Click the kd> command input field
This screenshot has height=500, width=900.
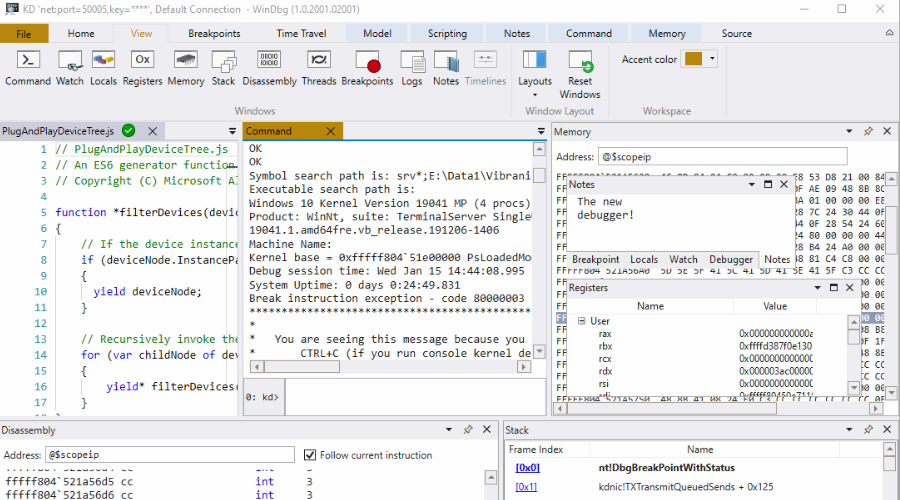tap(414, 397)
